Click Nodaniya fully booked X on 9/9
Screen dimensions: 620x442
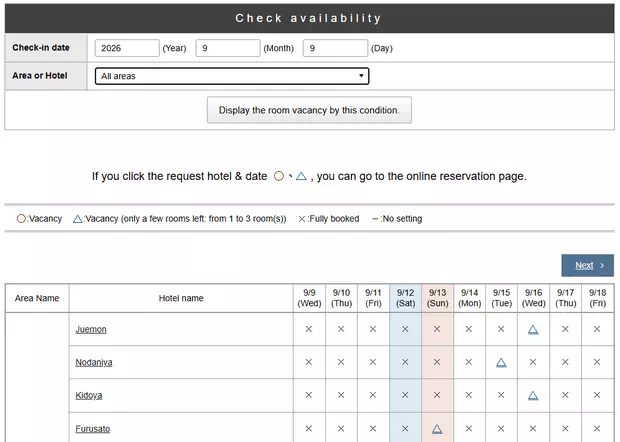pos(309,362)
